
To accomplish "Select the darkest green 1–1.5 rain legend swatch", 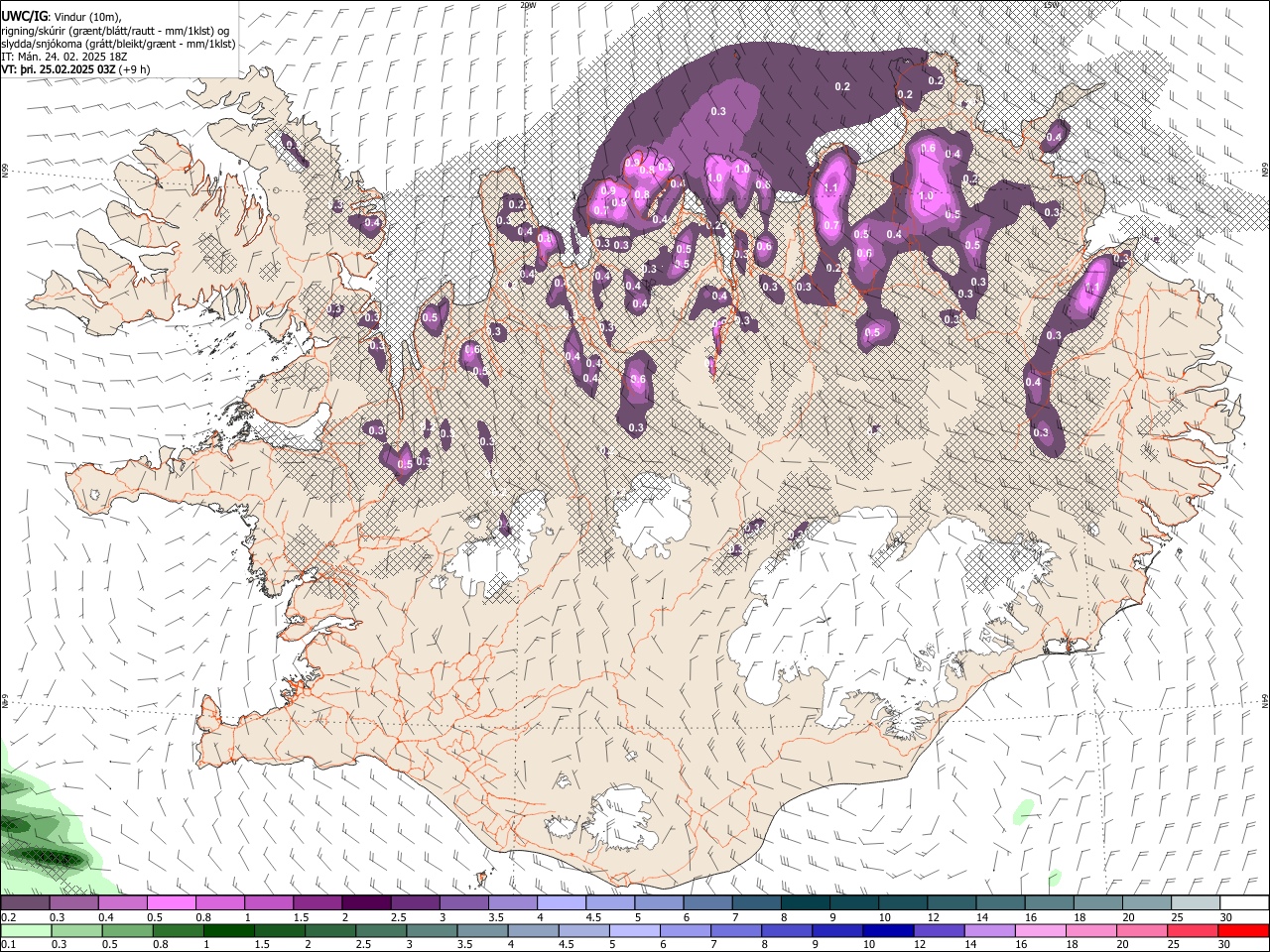I will 227,931.
